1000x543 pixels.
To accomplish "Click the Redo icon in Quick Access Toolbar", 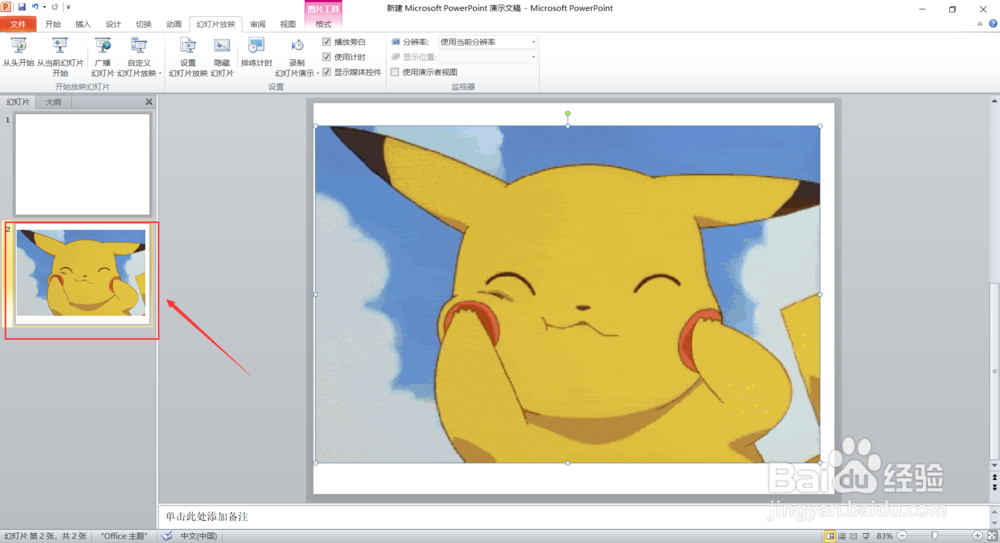I will 55,7.
